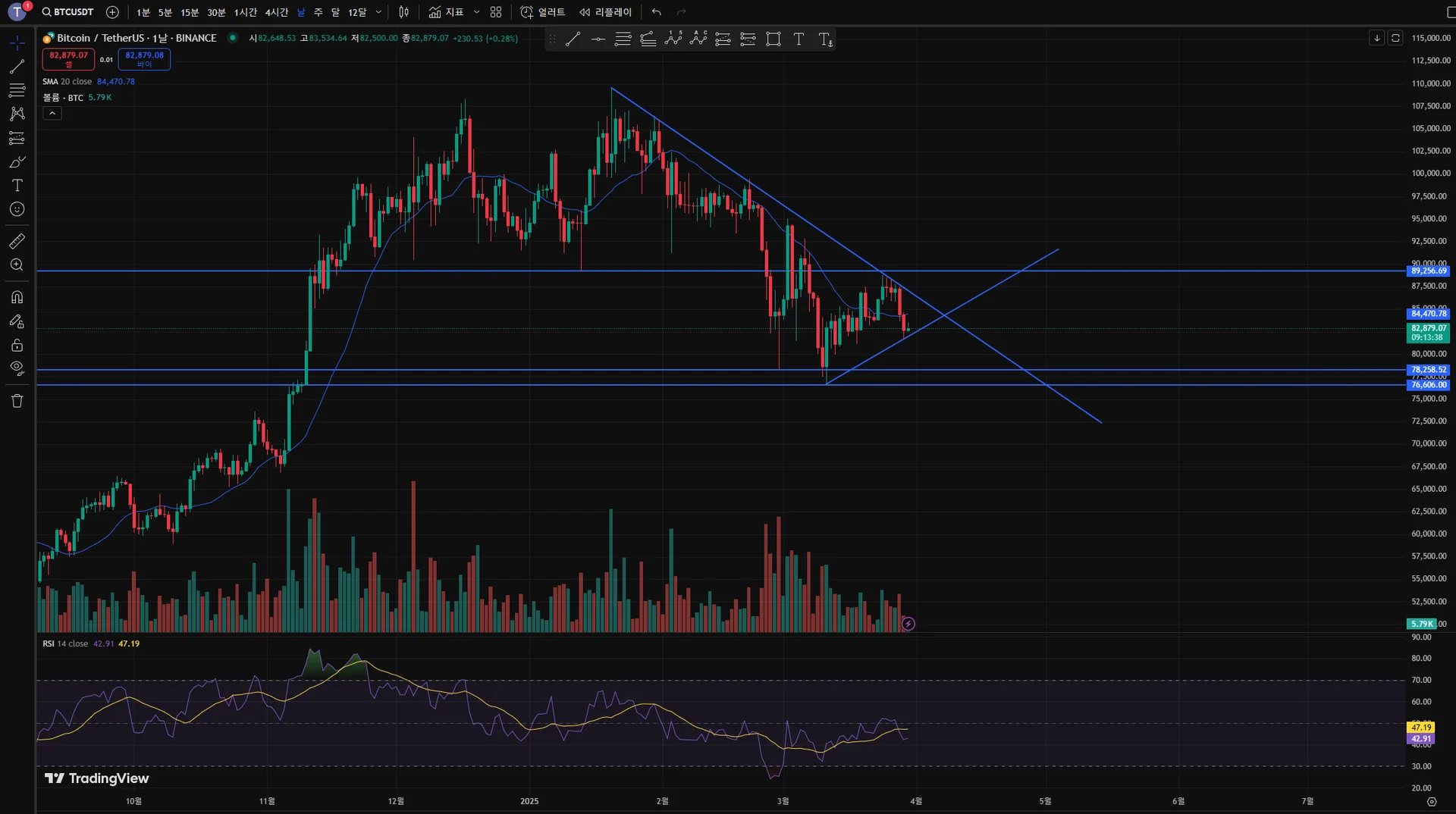Select the rectangle shape in floating toolbar

coord(773,39)
